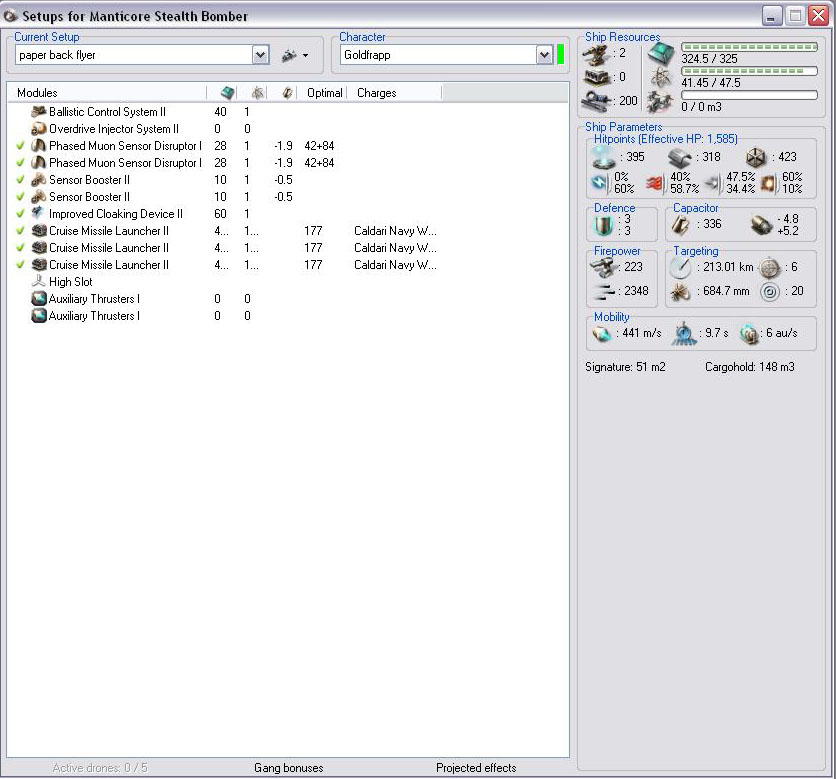Click the Improved Cloaking Device II module icon
Viewport: 836px width, 779px height.
tap(39, 213)
